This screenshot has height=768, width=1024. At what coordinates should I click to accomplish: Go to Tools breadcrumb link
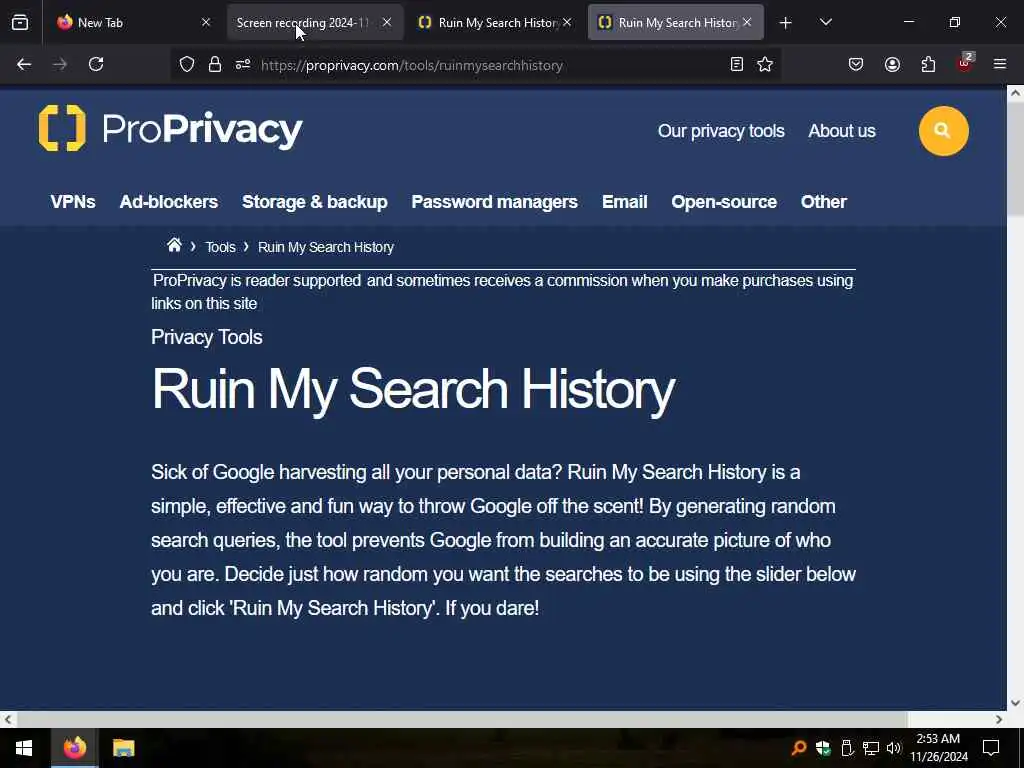coord(220,247)
